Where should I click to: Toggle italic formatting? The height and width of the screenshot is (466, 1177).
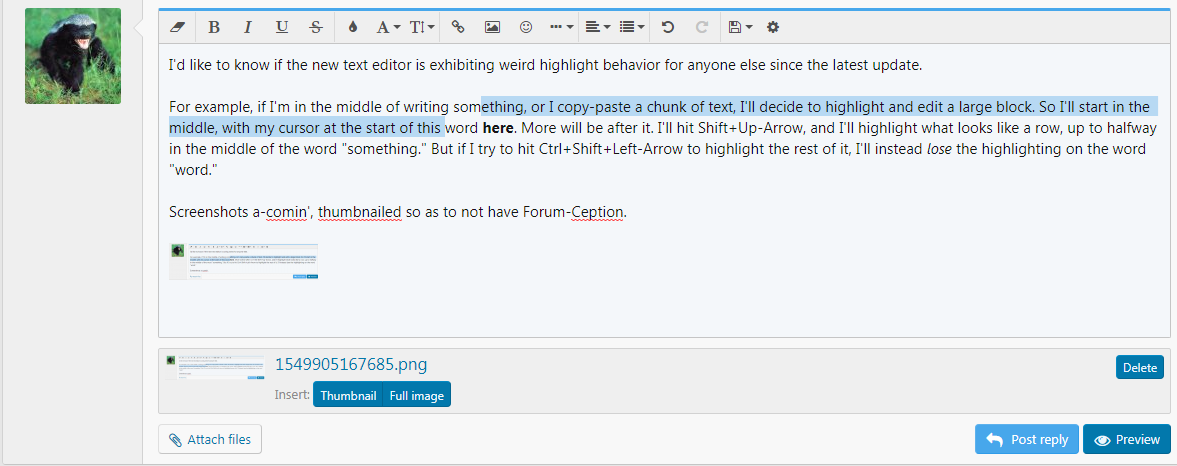[x=248, y=27]
